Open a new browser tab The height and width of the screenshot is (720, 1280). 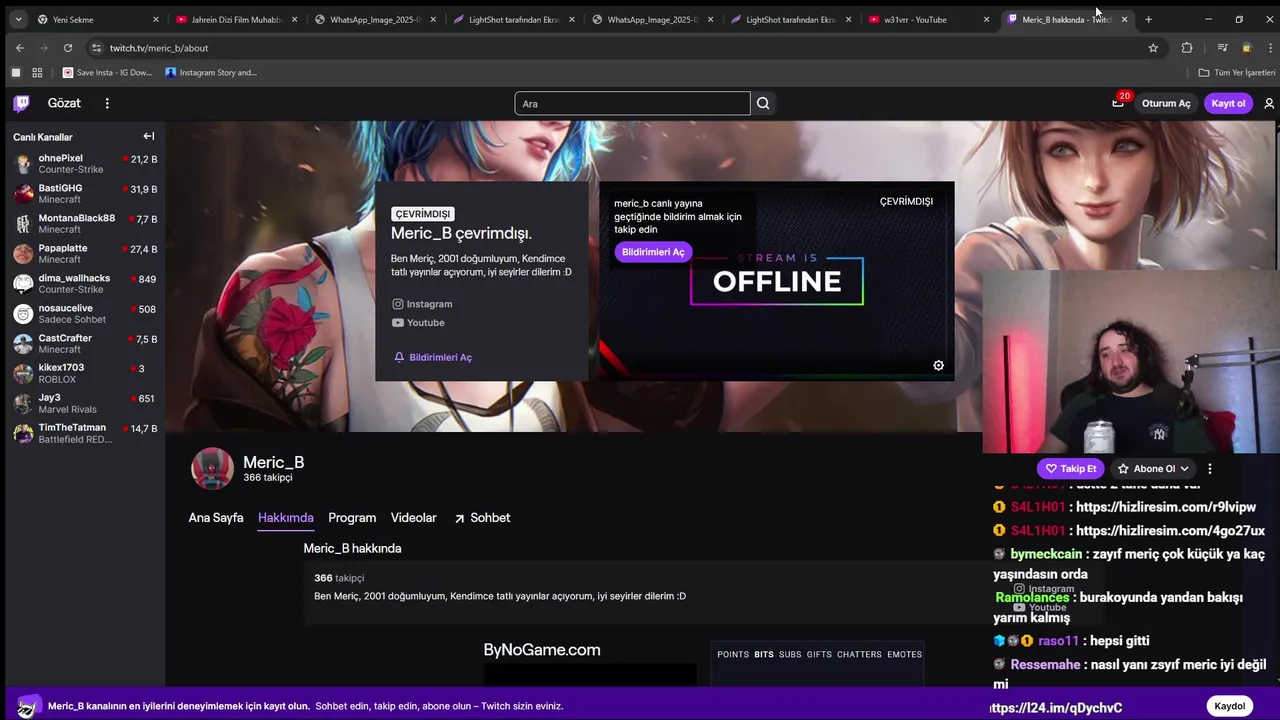[x=1148, y=19]
